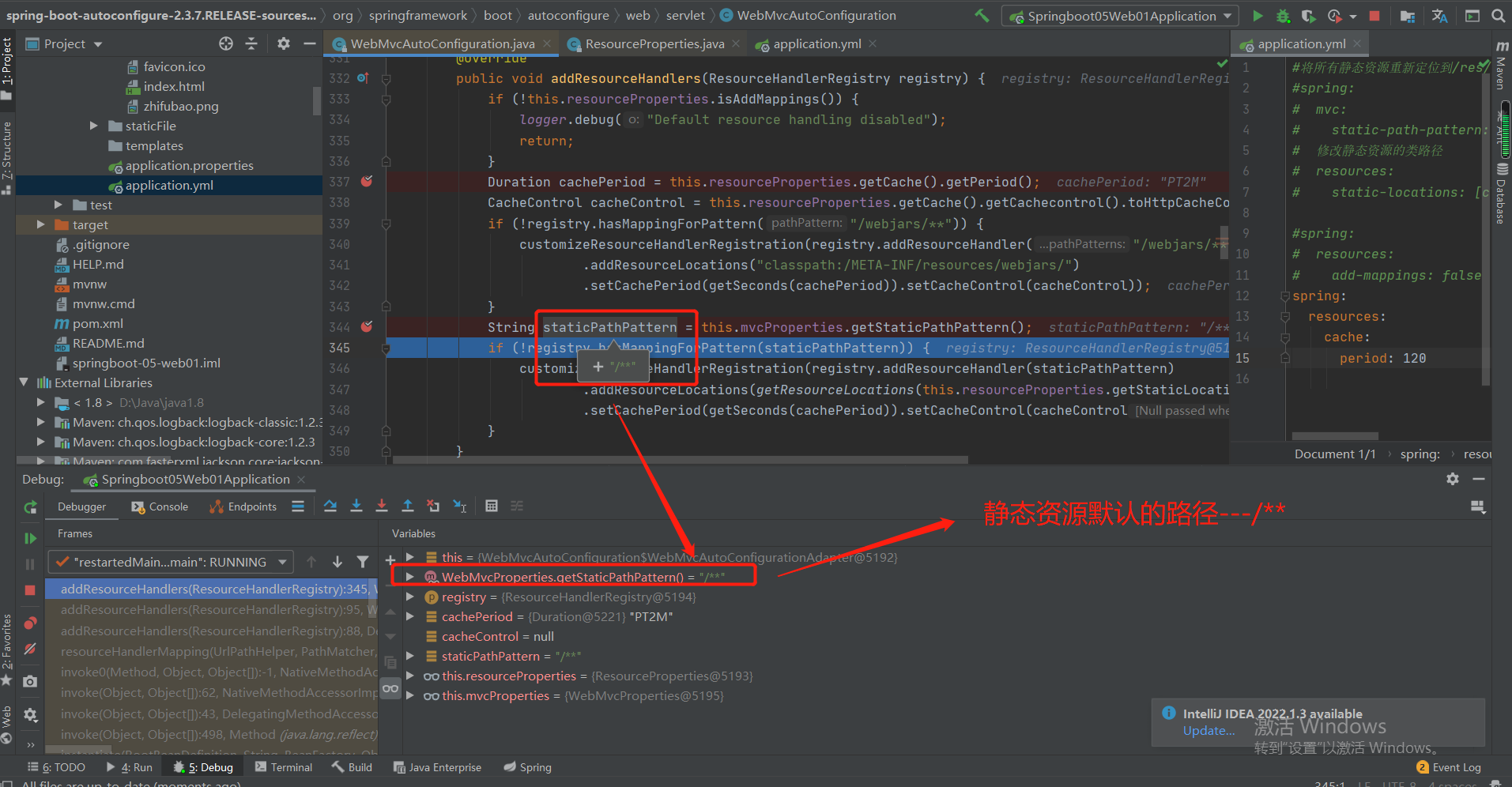Open Event Log button in status bar
This screenshot has width=1512, height=787.
pyautogui.click(x=1449, y=767)
